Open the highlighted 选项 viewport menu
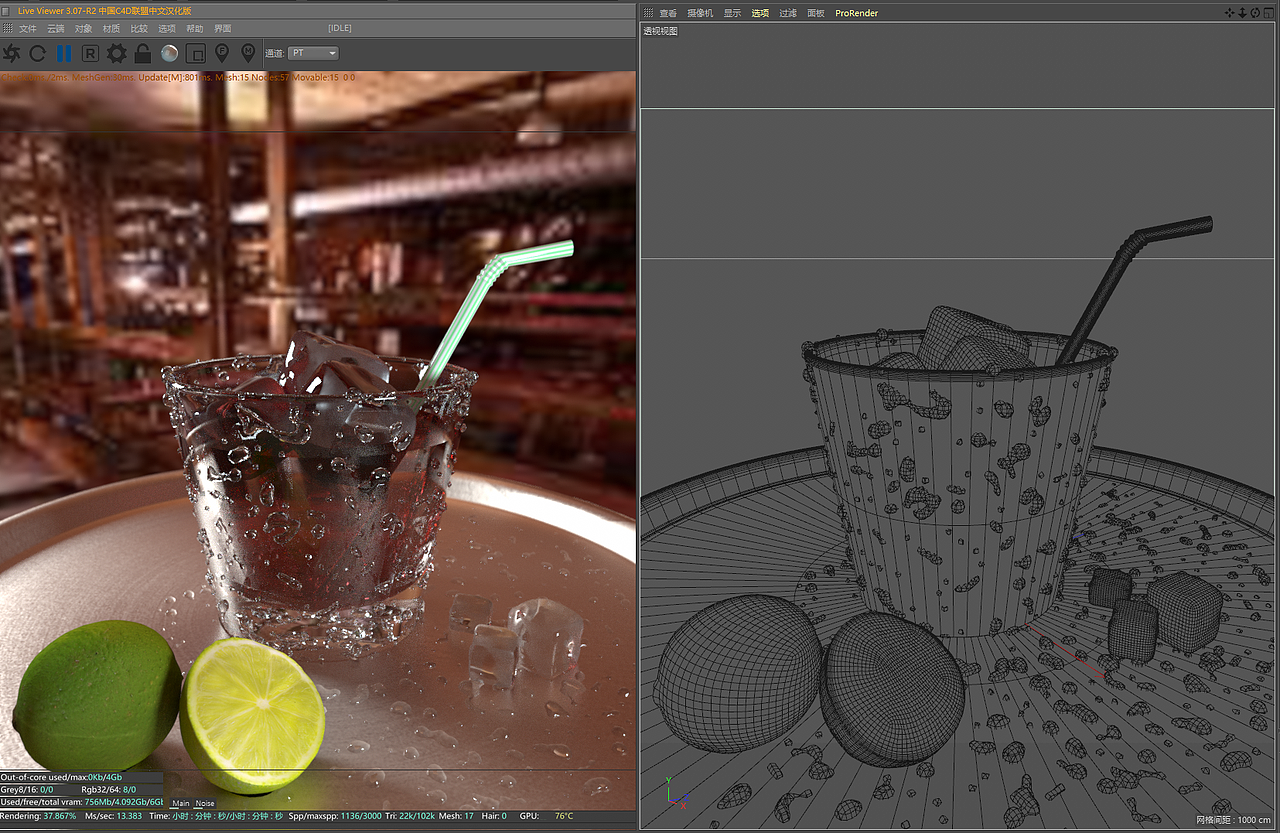The image size is (1280, 833). (761, 13)
